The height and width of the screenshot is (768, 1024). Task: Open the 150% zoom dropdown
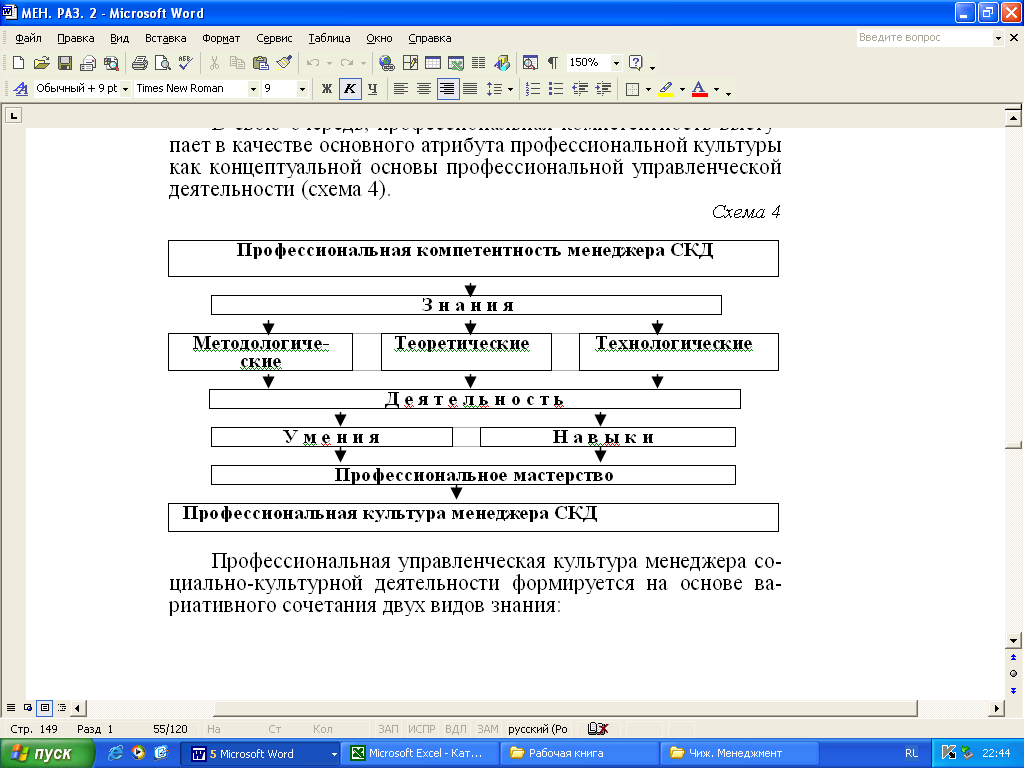[x=616, y=63]
